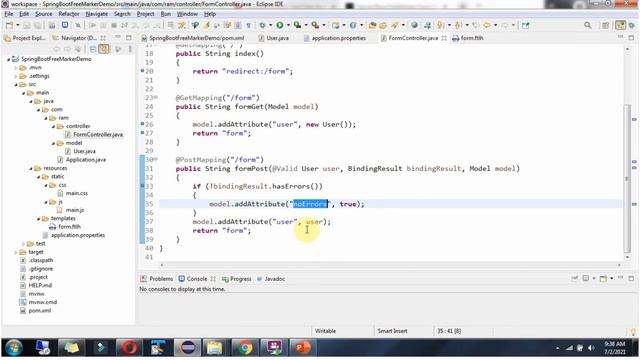Click the Open Web Browser globe icon
The height and width of the screenshot is (360, 640).
pyautogui.click(x=414, y=25)
